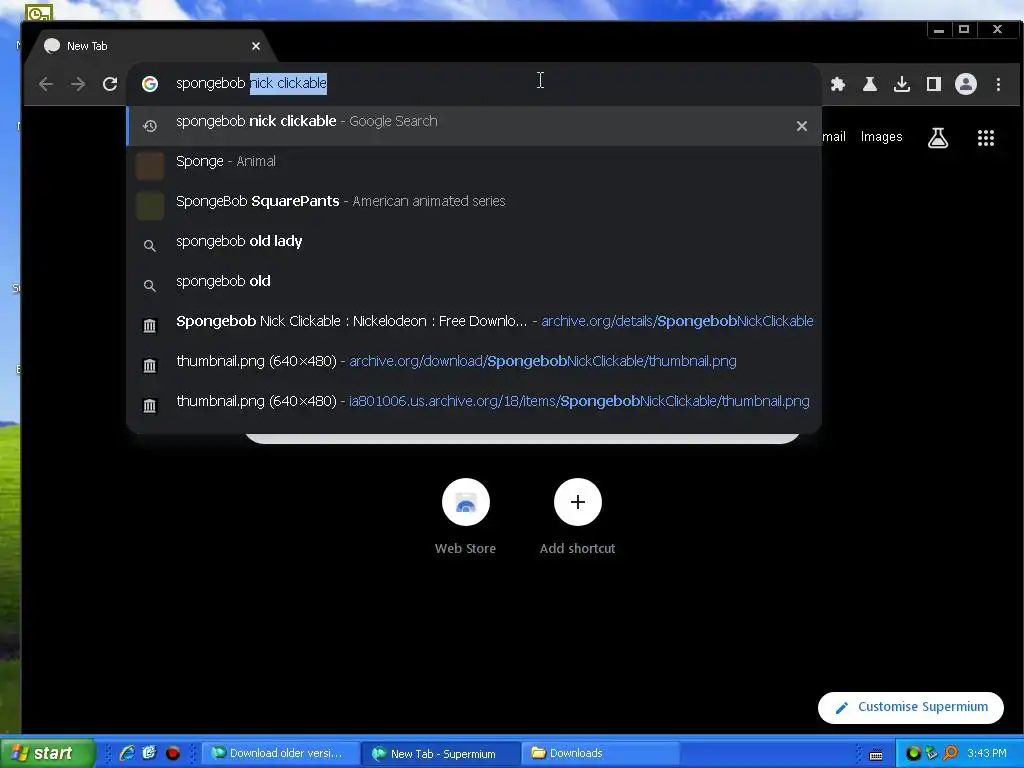Click magnifier icon beside 'spongebob old'
The width and height of the screenshot is (1024, 768).
(x=150, y=286)
